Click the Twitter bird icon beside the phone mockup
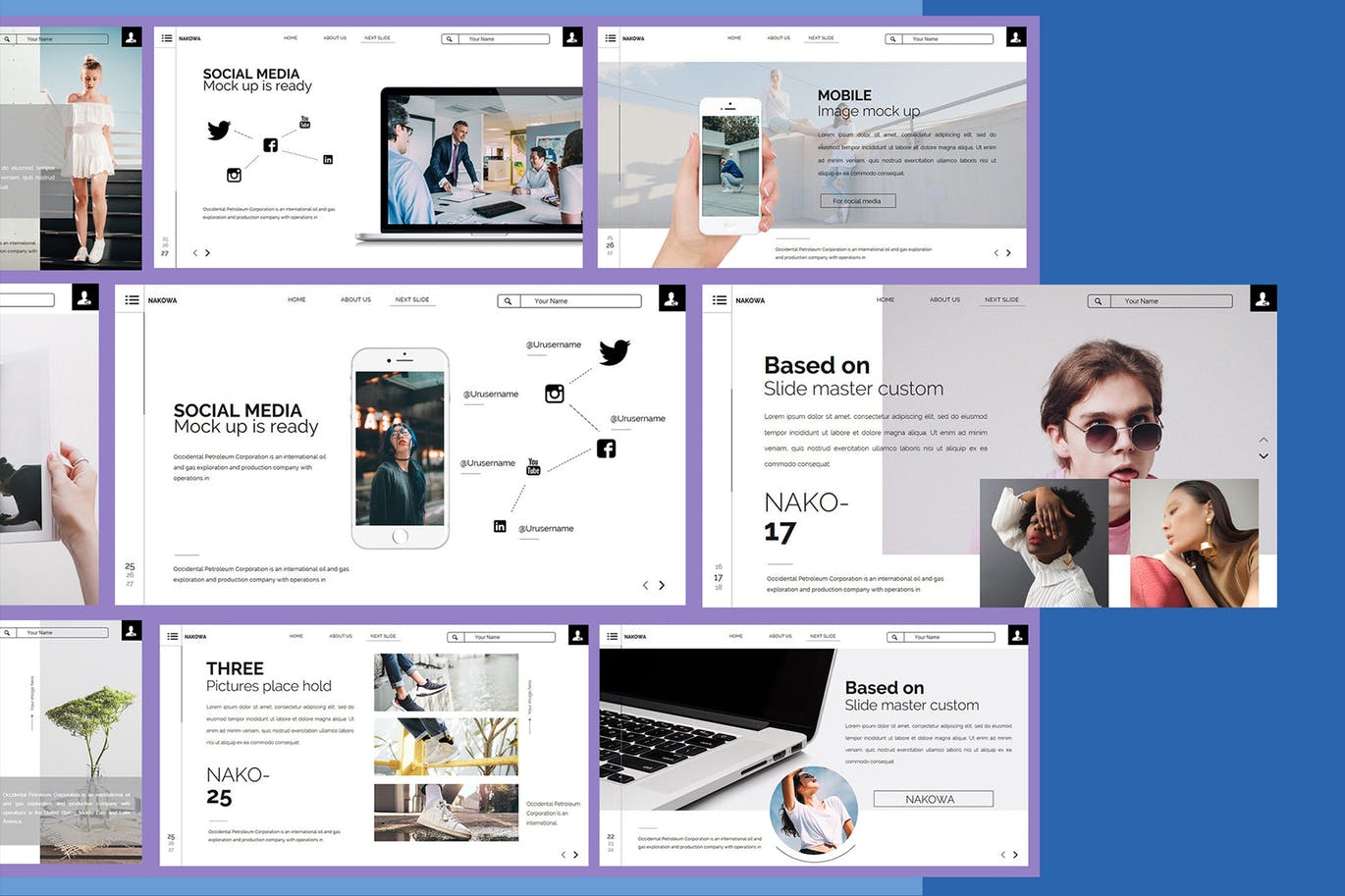 click(x=614, y=351)
